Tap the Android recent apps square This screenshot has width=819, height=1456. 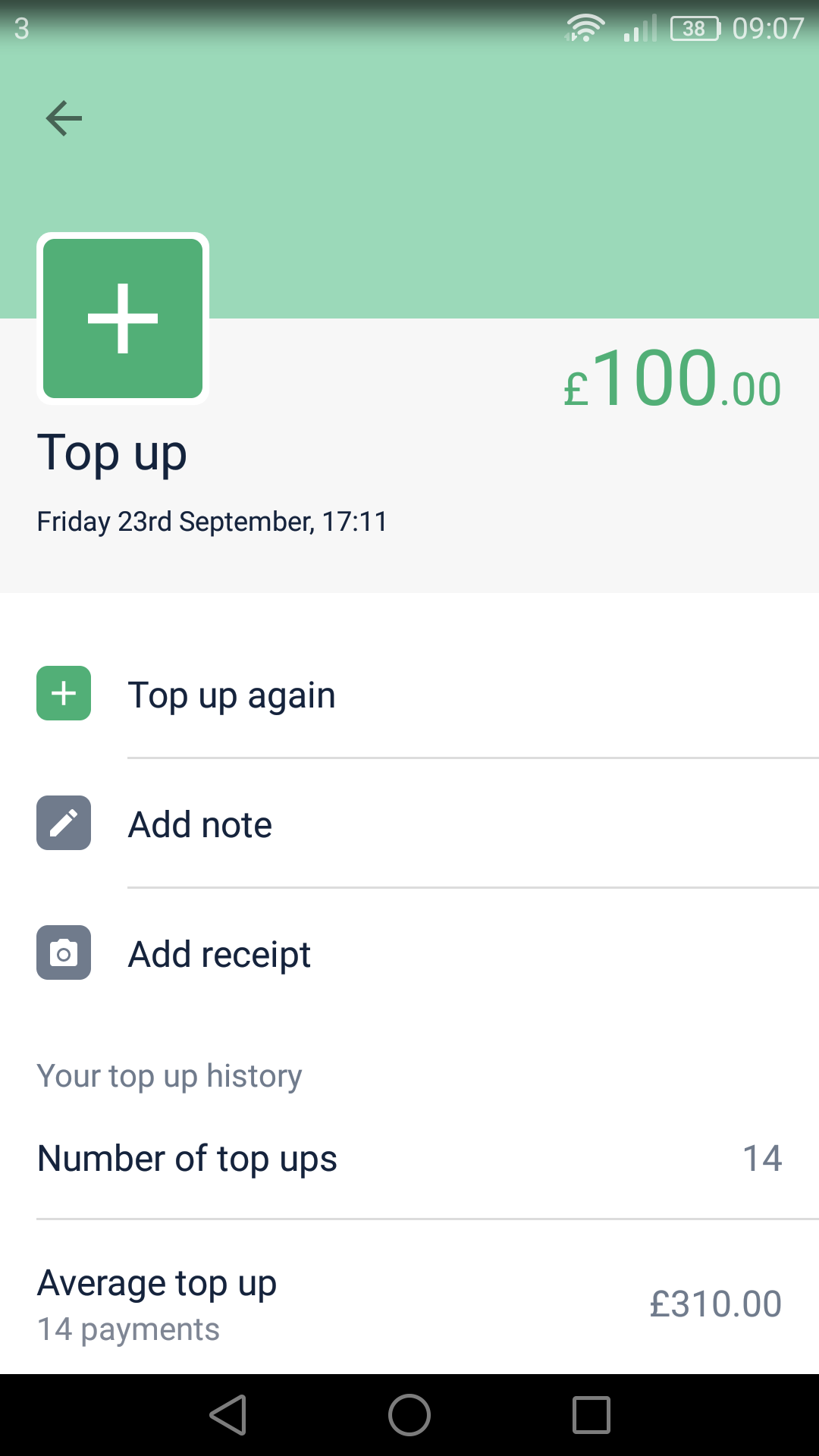(591, 1415)
